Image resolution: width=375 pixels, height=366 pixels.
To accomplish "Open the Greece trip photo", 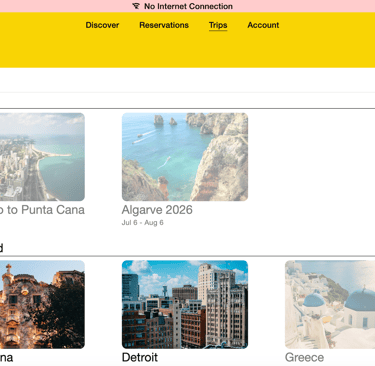I will 330,304.
